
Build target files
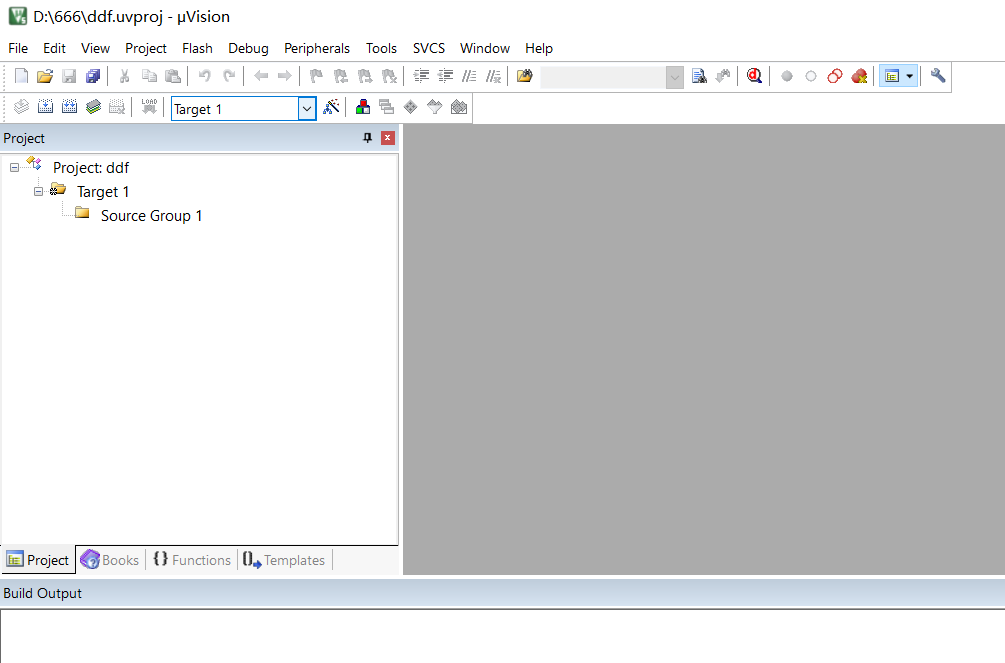pyautogui.click(x=46, y=107)
